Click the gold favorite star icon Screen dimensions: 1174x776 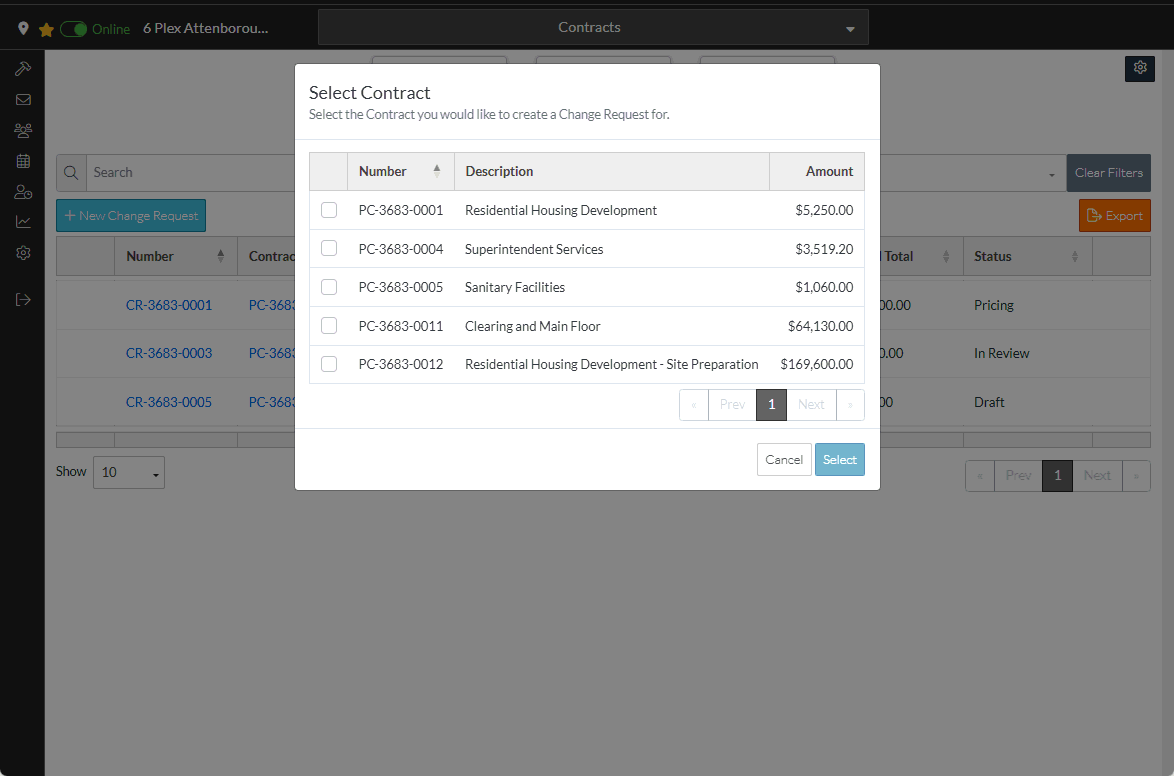46,29
